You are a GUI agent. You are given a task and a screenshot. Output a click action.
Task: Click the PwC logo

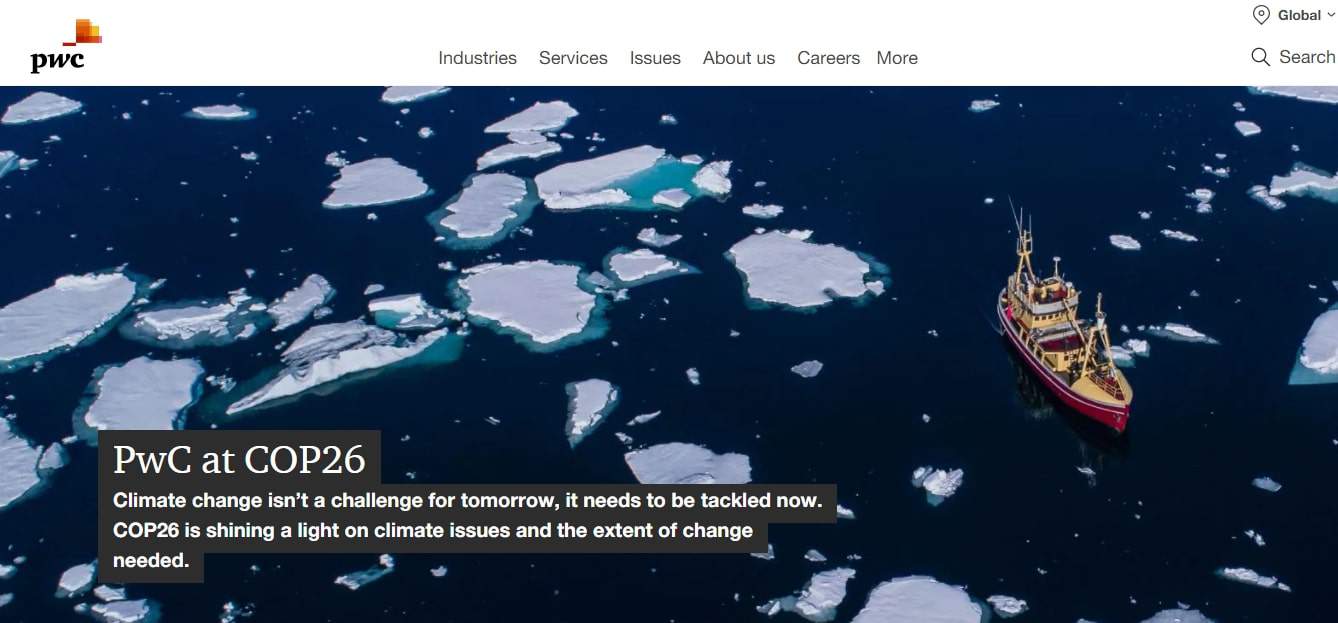tap(66, 46)
